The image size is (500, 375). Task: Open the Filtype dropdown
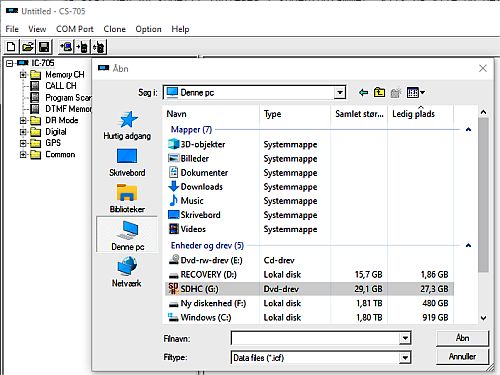[405, 358]
